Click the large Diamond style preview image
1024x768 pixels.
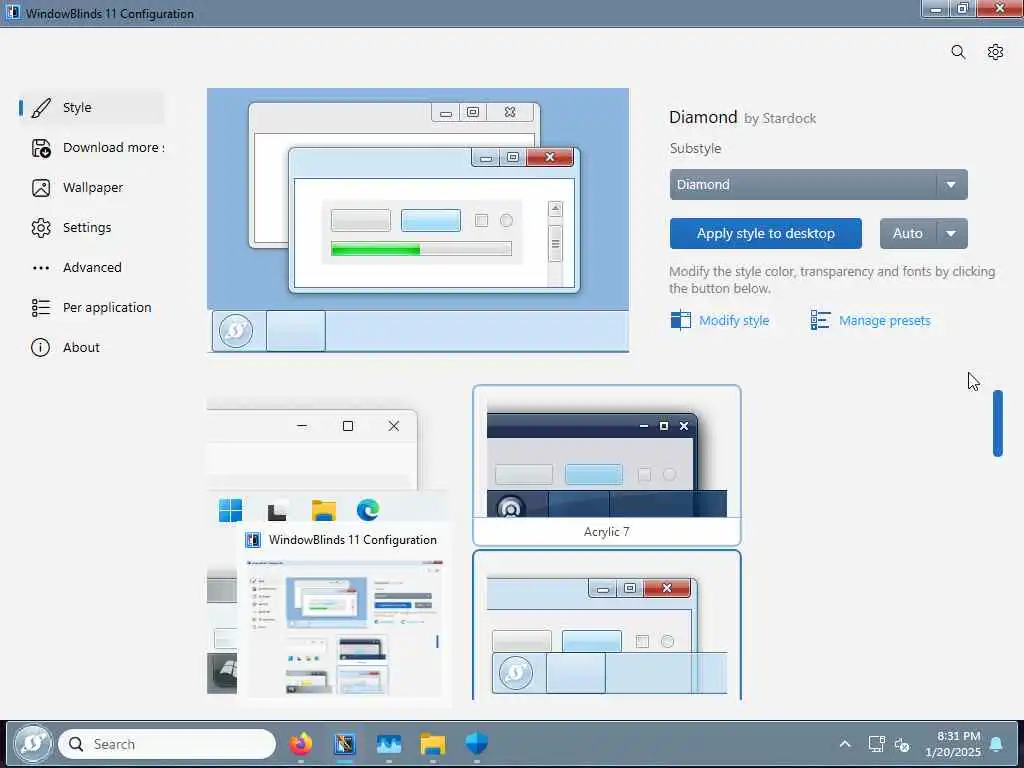point(418,221)
